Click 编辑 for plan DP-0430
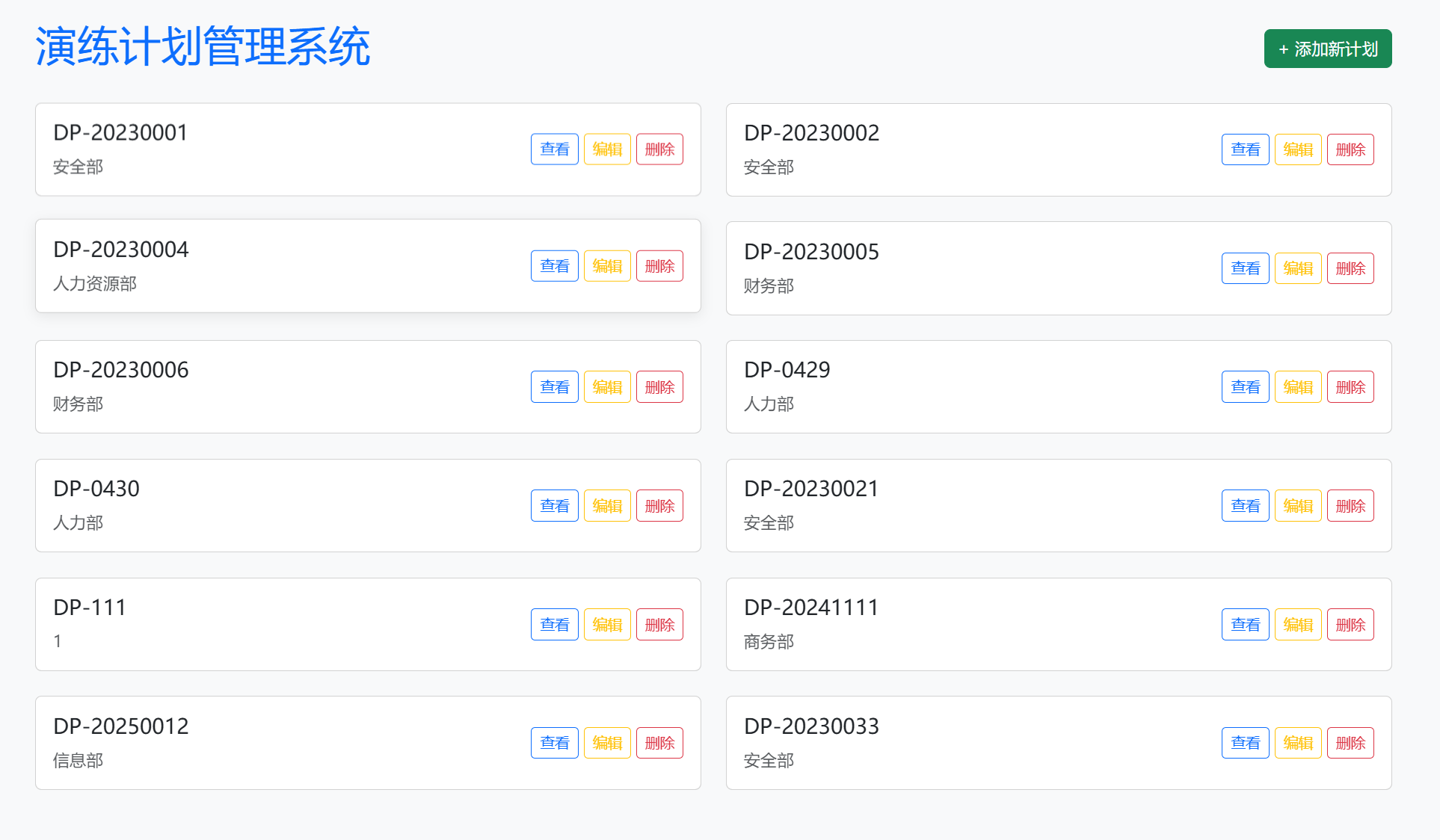Screen dimensions: 1440x840 [x=606, y=506]
